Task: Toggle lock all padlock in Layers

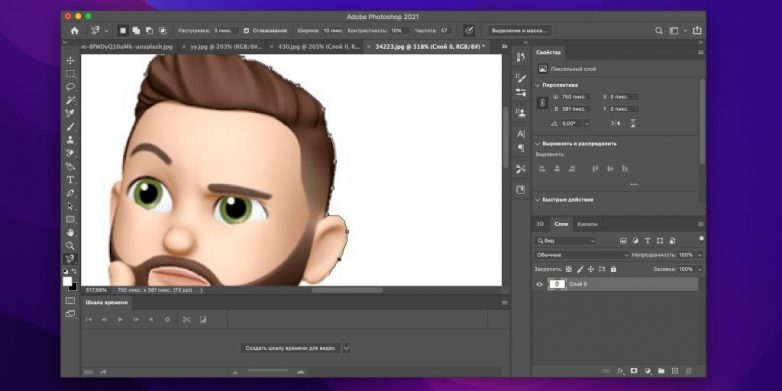Action: (x=613, y=269)
